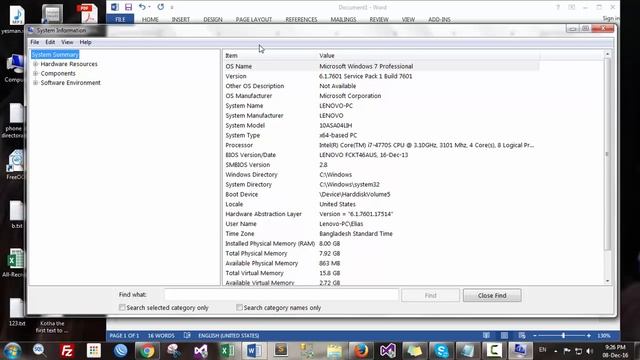Click the Find button
Image resolution: width=640 pixels, height=360 pixels.
click(430, 295)
